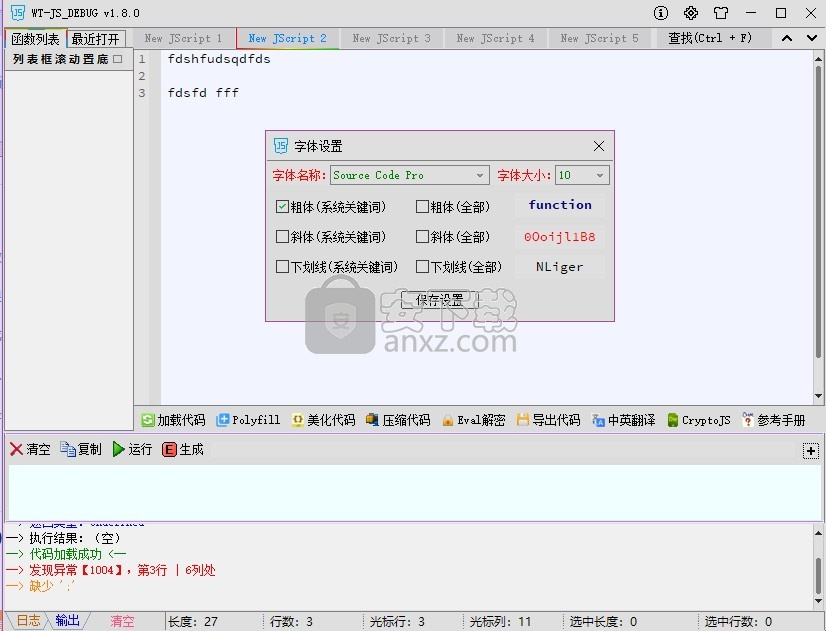Click the function color preview sample
This screenshot has height=631, width=826.
pos(560,204)
